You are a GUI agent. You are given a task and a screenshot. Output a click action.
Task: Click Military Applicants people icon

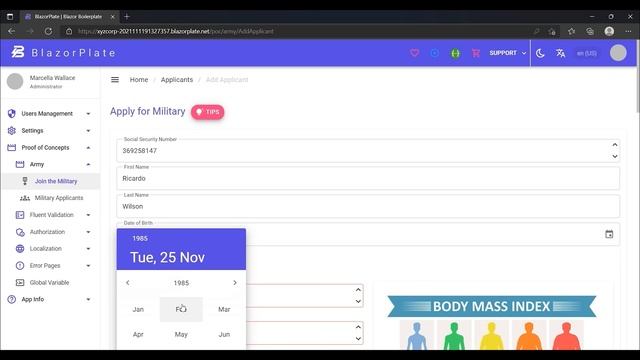click(x=25, y=198)
